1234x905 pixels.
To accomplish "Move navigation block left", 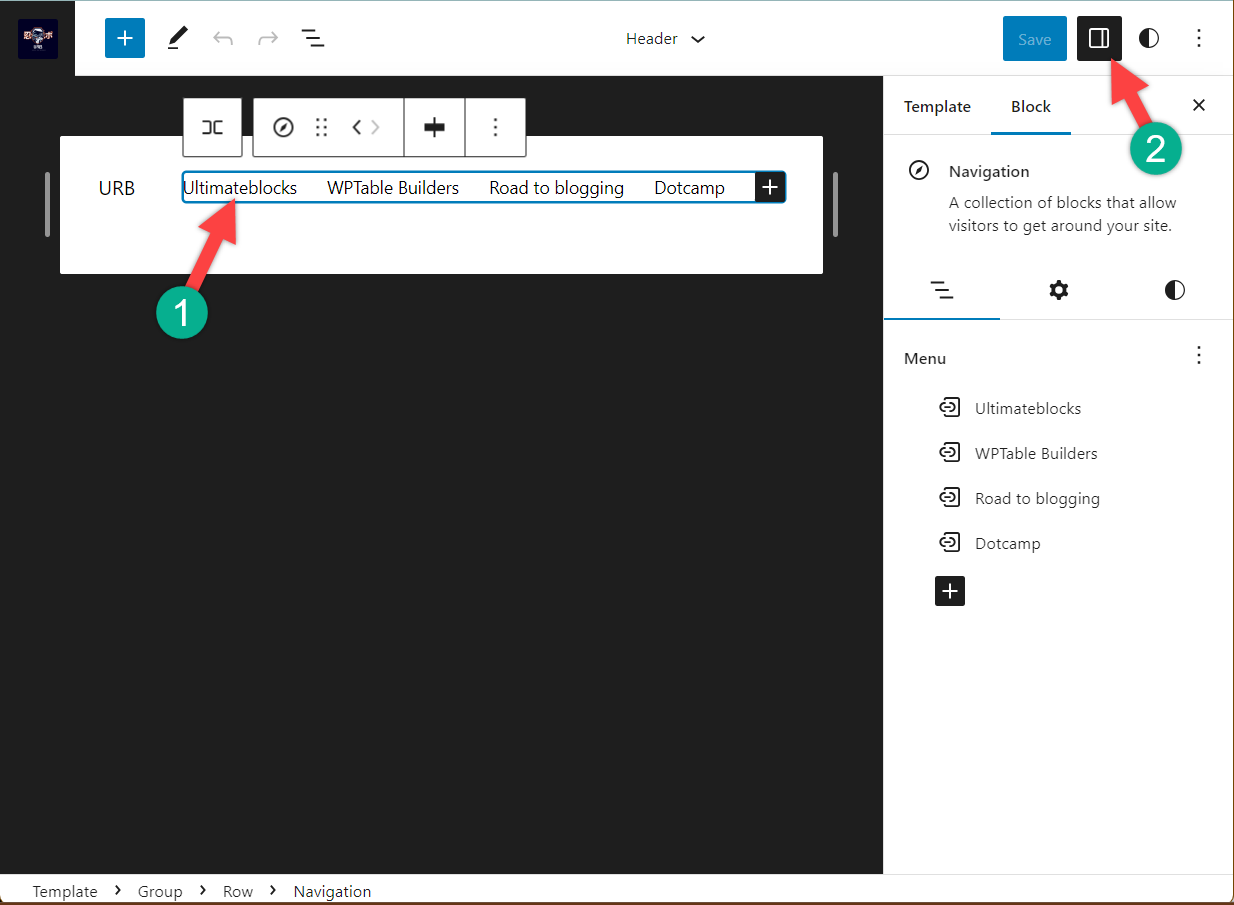I will point(357,127).
